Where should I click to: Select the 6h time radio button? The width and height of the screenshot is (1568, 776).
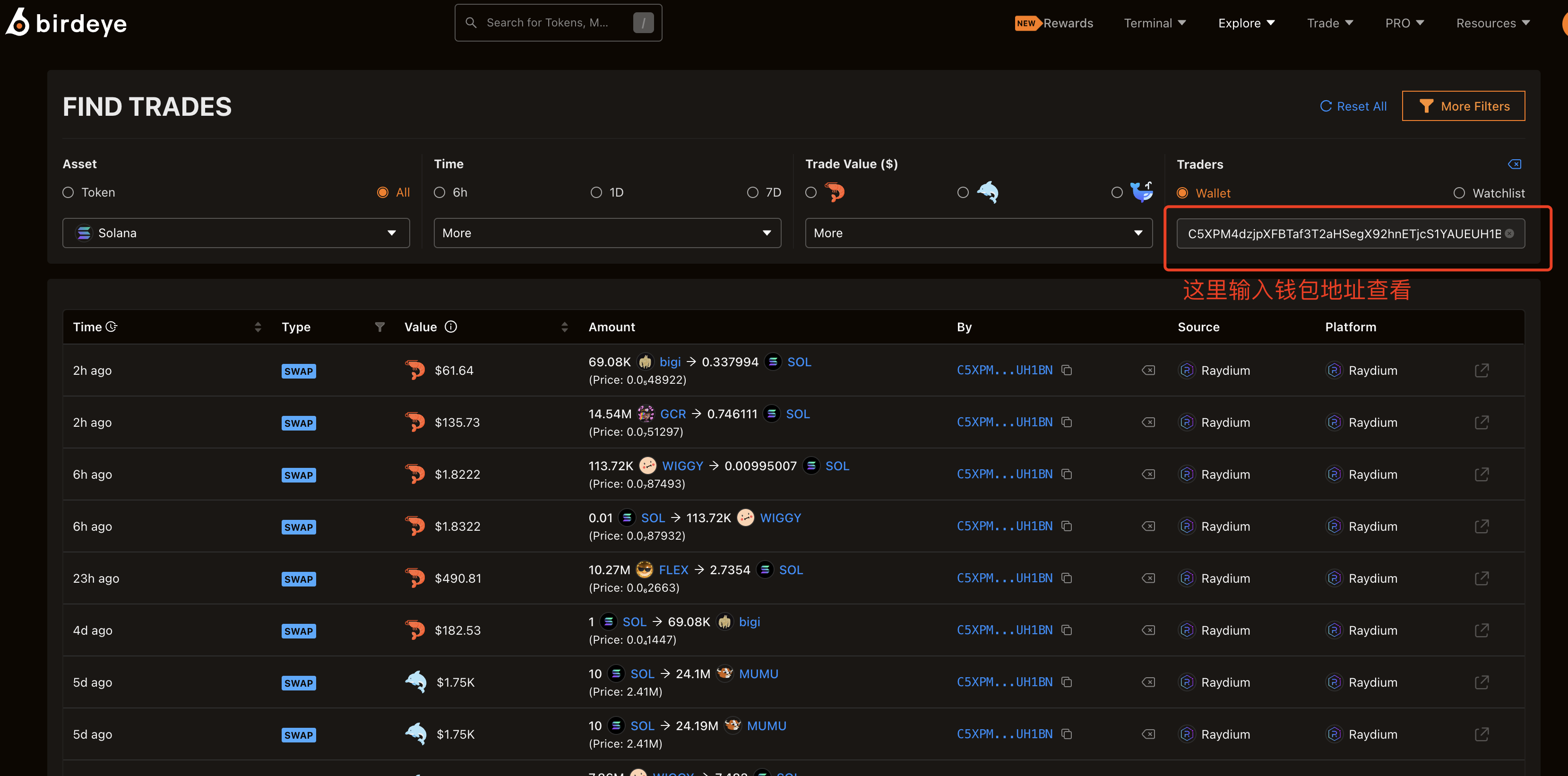(439, 192)
